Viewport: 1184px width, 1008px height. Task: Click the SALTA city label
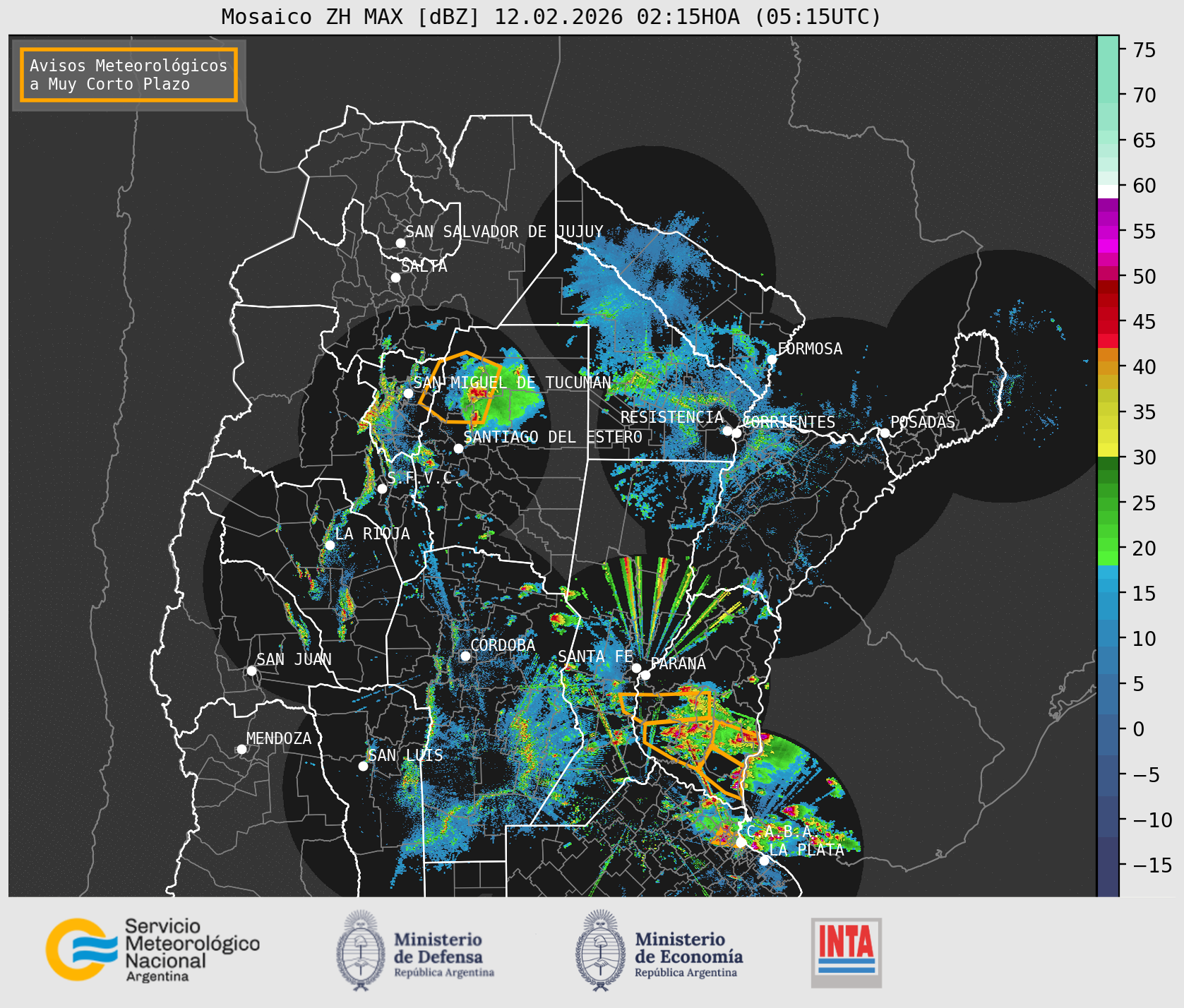[x=424, y=266]
